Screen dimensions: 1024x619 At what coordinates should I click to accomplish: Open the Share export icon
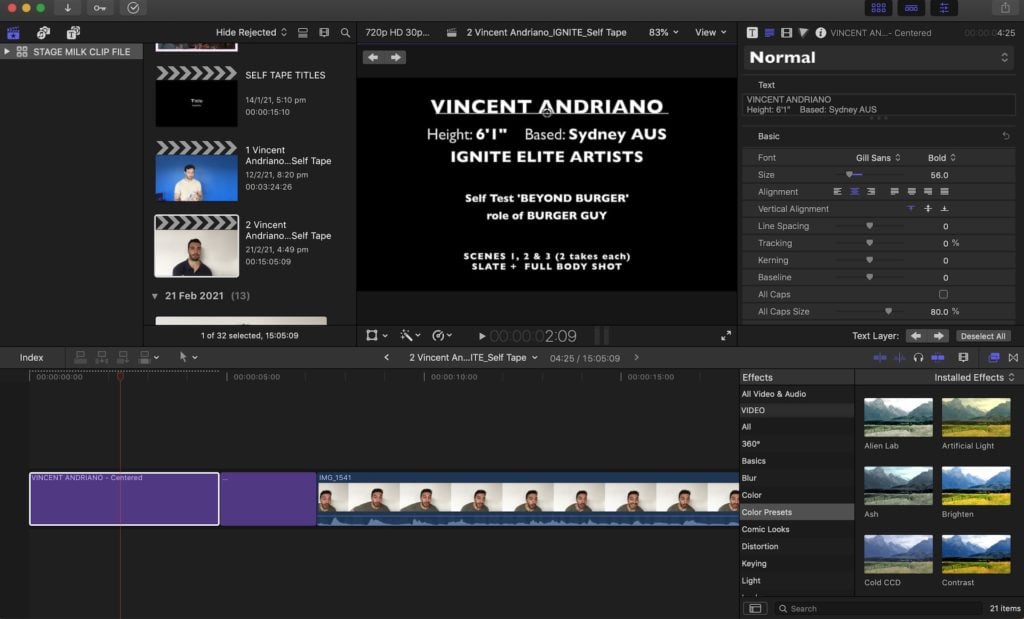1005,8
